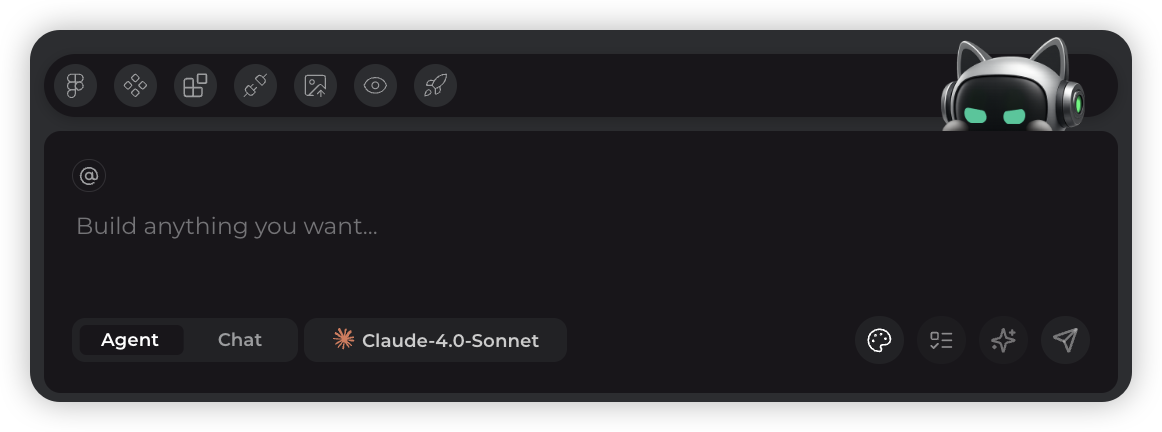Viewport: 1162px width, 432px height.
Task: Click the orange Claude sunburst logo
Action: coord(344,340)
